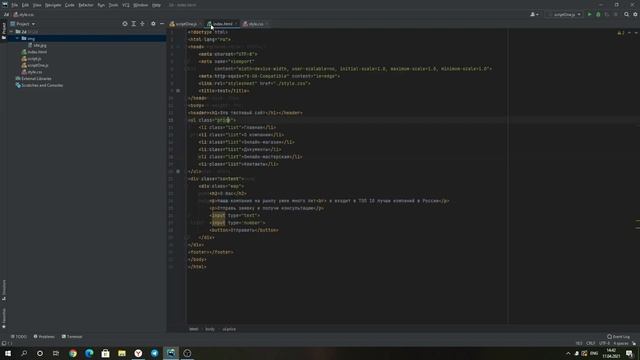640x360 pixels.
Task: Open the VCS menu
Action: (x=126, y=5)
